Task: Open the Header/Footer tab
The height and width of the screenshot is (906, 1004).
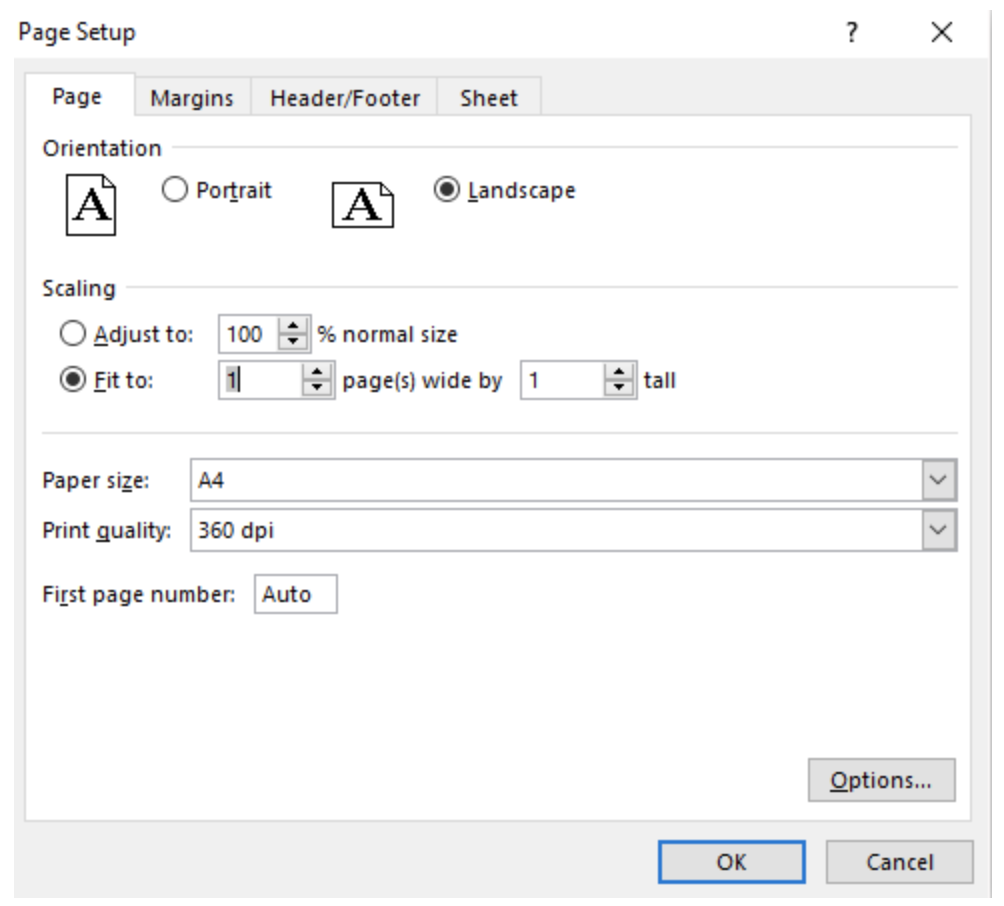Action: point(344,98)
